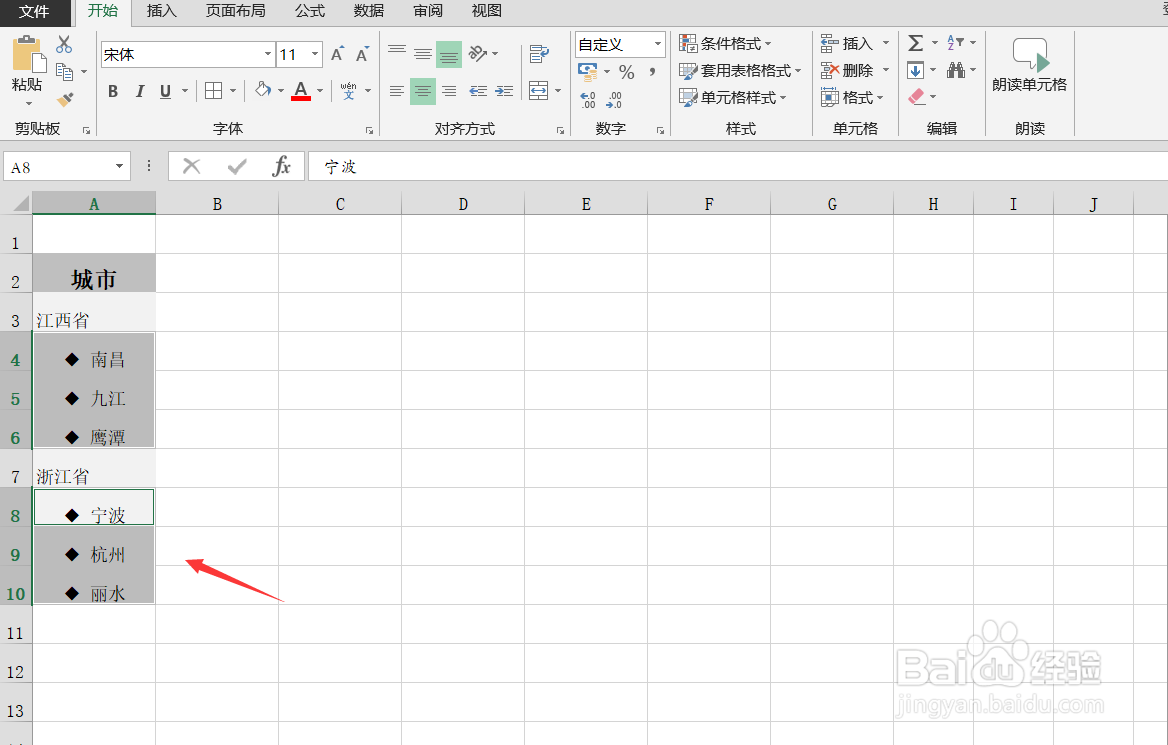Open the Name Box A8 dropdown arrow
The image size is (1168, 745).
[x=119, y=167]
